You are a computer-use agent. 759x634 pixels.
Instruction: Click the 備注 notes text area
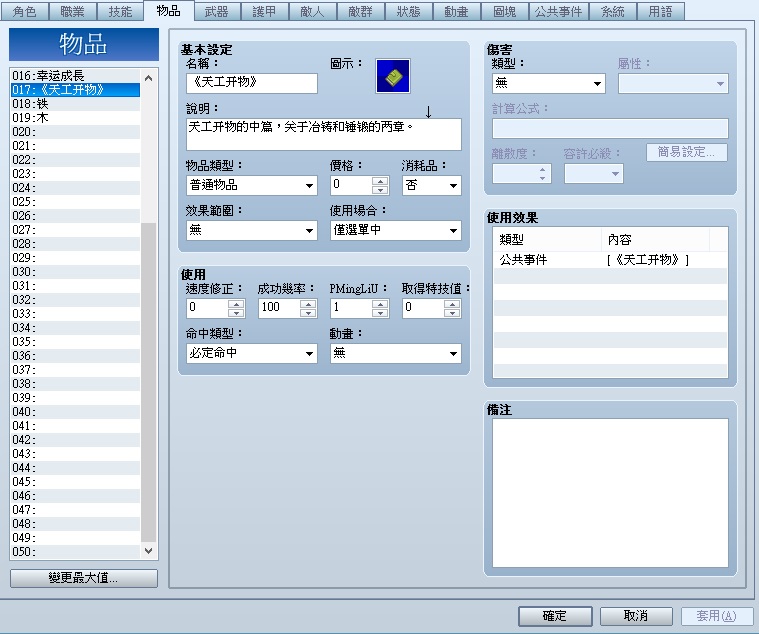click(610, 493)
